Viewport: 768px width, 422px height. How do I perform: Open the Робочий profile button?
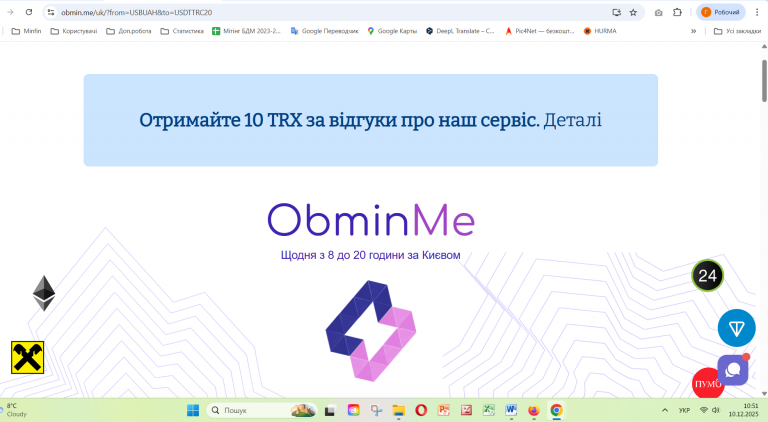720,12
